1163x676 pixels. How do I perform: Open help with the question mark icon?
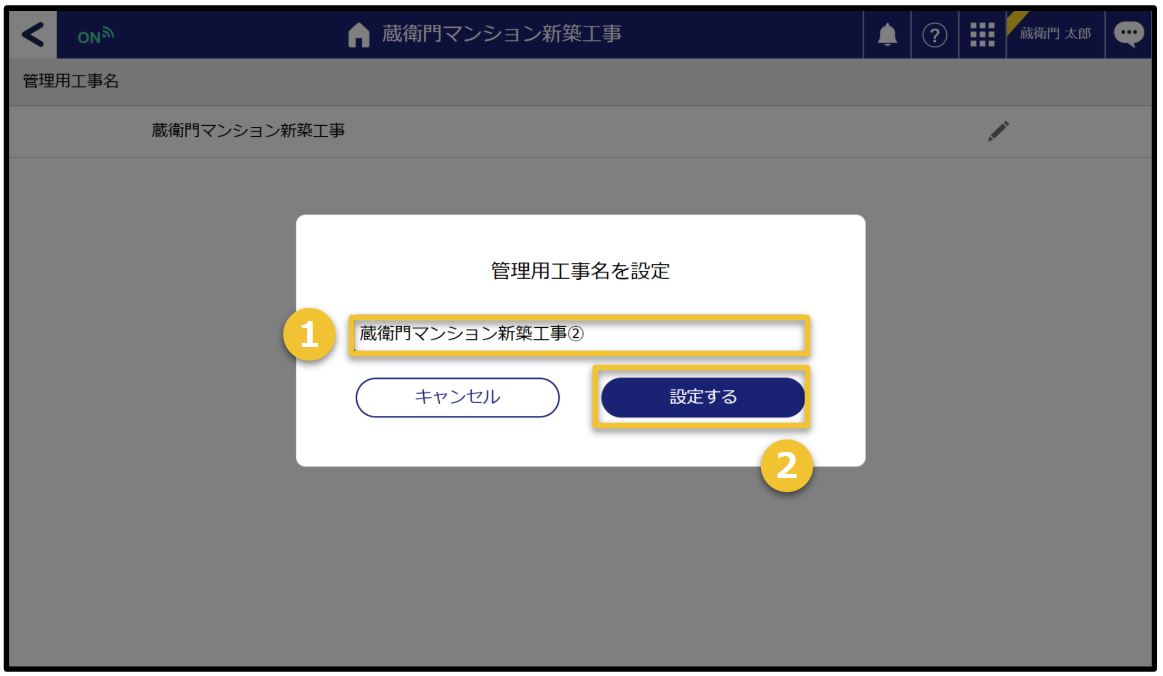[934, 35]
